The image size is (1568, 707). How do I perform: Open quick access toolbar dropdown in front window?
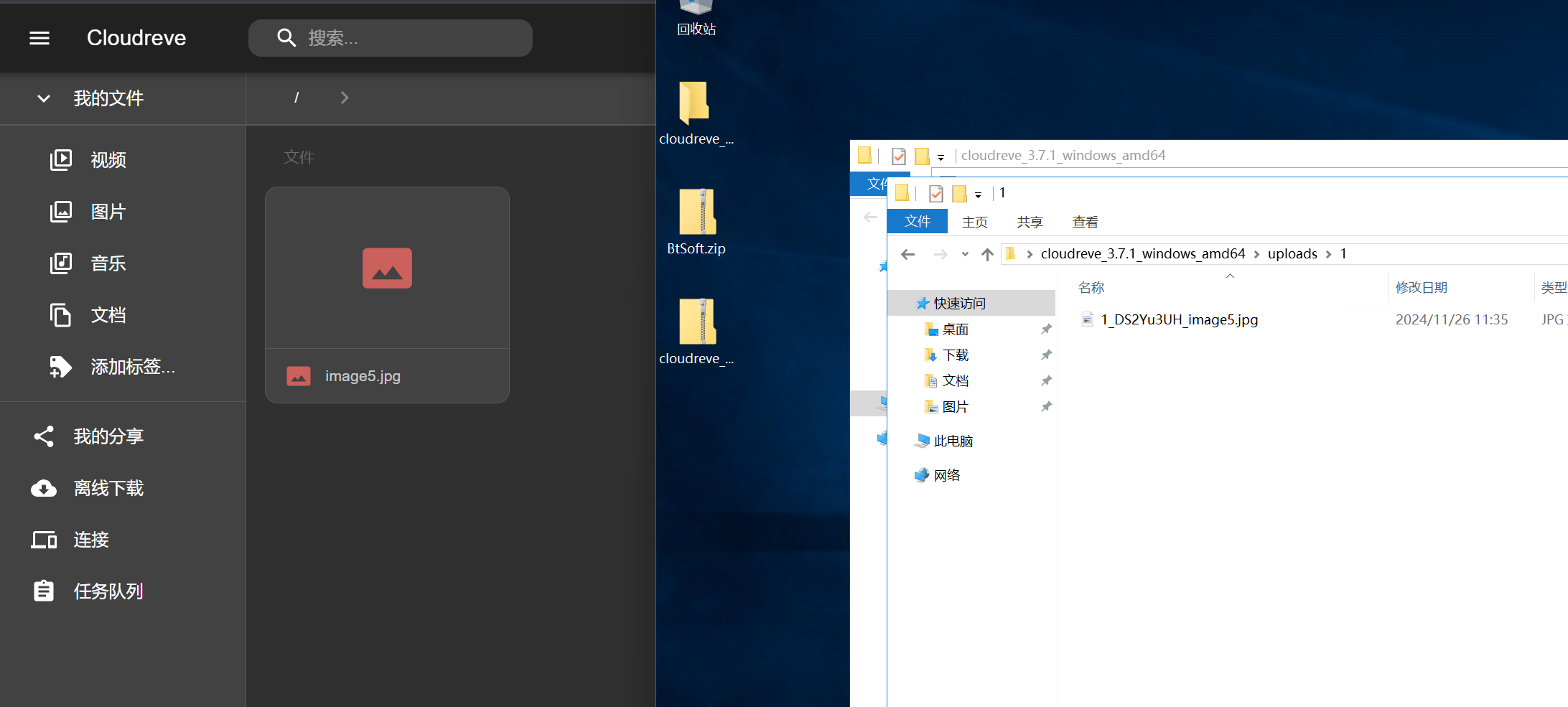[x=978, y=195]
